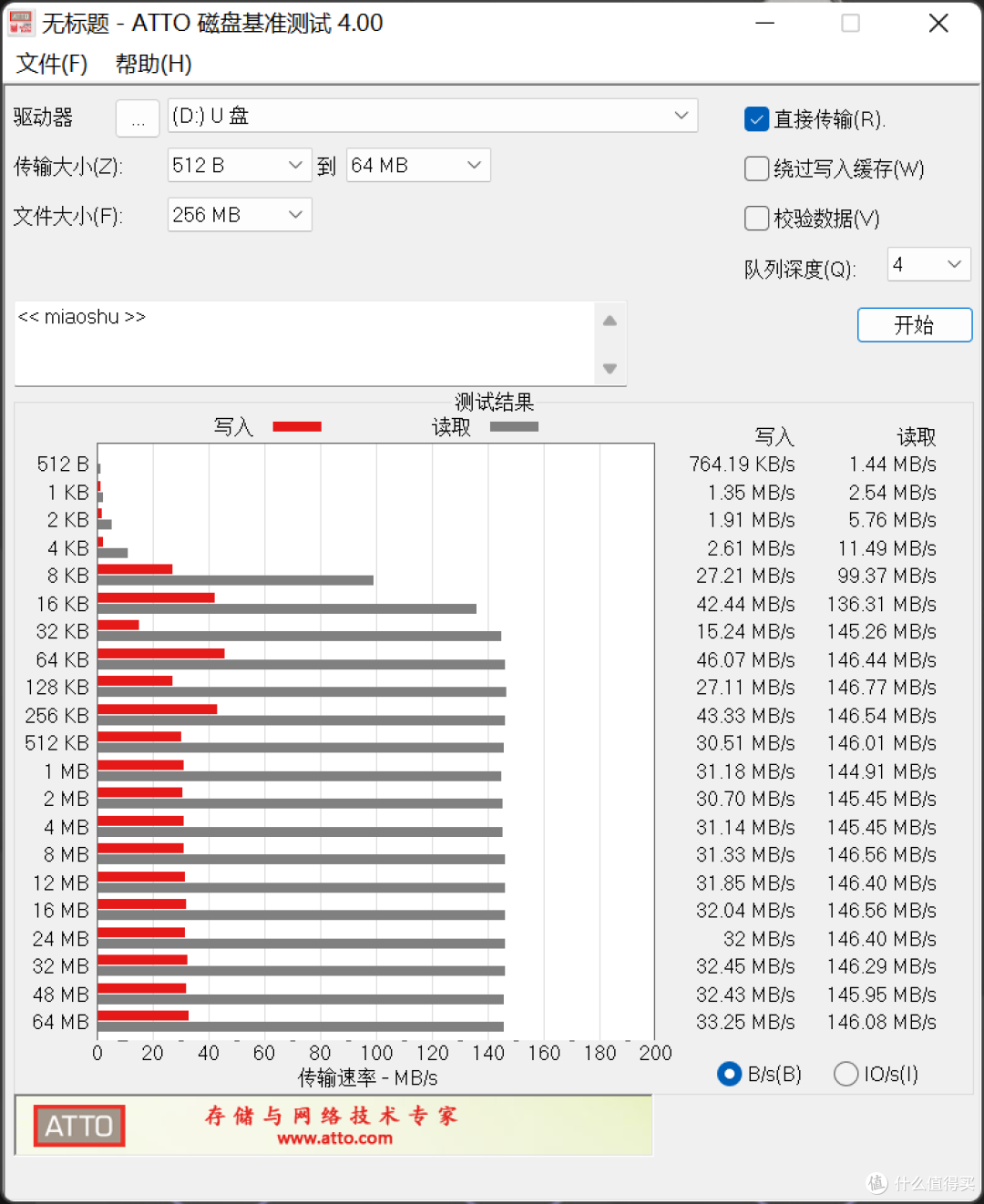Click the red 写入 legend swatch

(x=297, y=426)
